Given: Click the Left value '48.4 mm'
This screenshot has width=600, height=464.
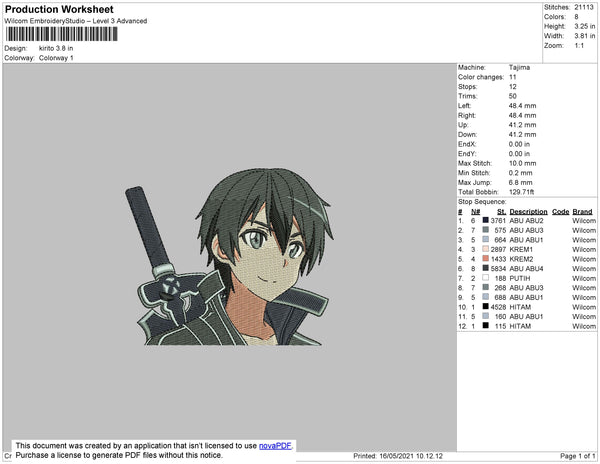Looking at the screenshot, I should click(522, 106).
